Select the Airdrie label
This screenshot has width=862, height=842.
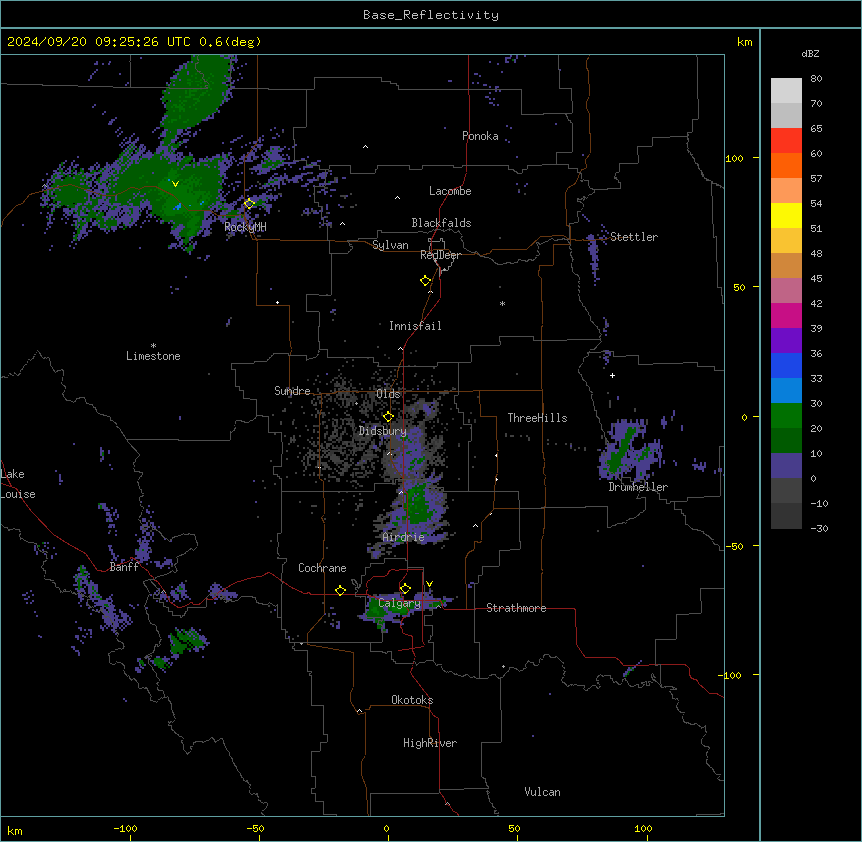[x=403, y=537]
